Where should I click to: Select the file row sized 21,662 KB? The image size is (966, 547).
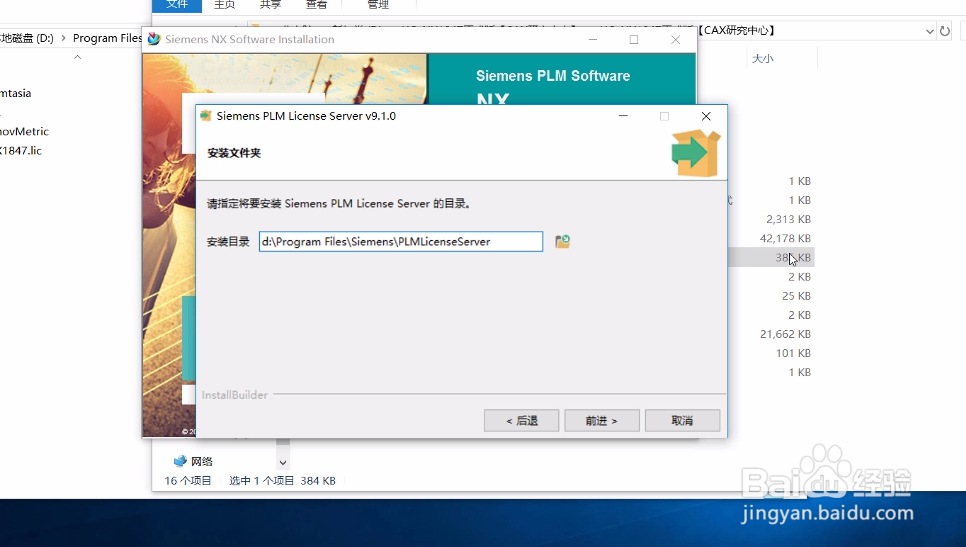[x=785, y=334]
